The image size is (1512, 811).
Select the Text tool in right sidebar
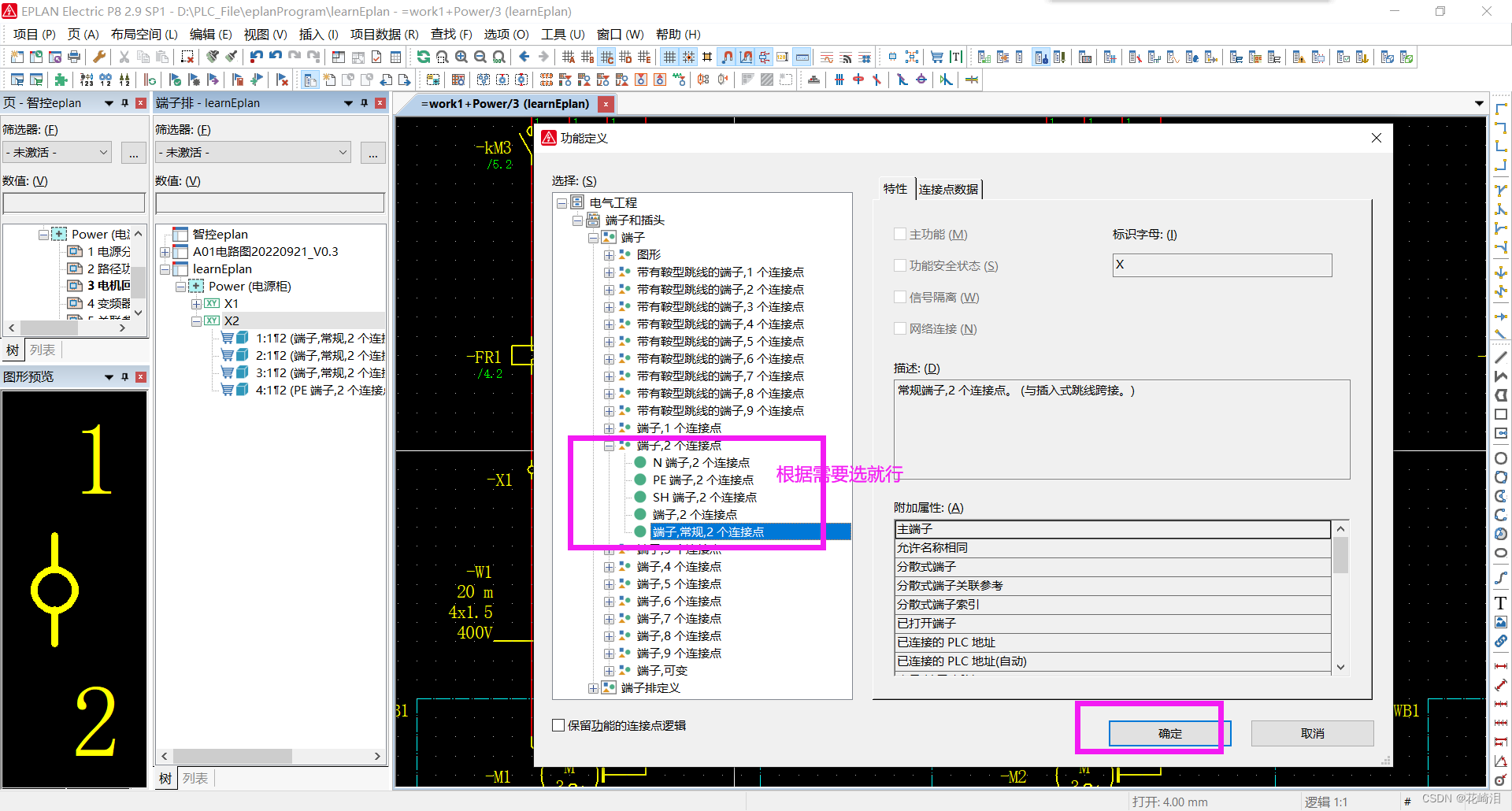1501,603
